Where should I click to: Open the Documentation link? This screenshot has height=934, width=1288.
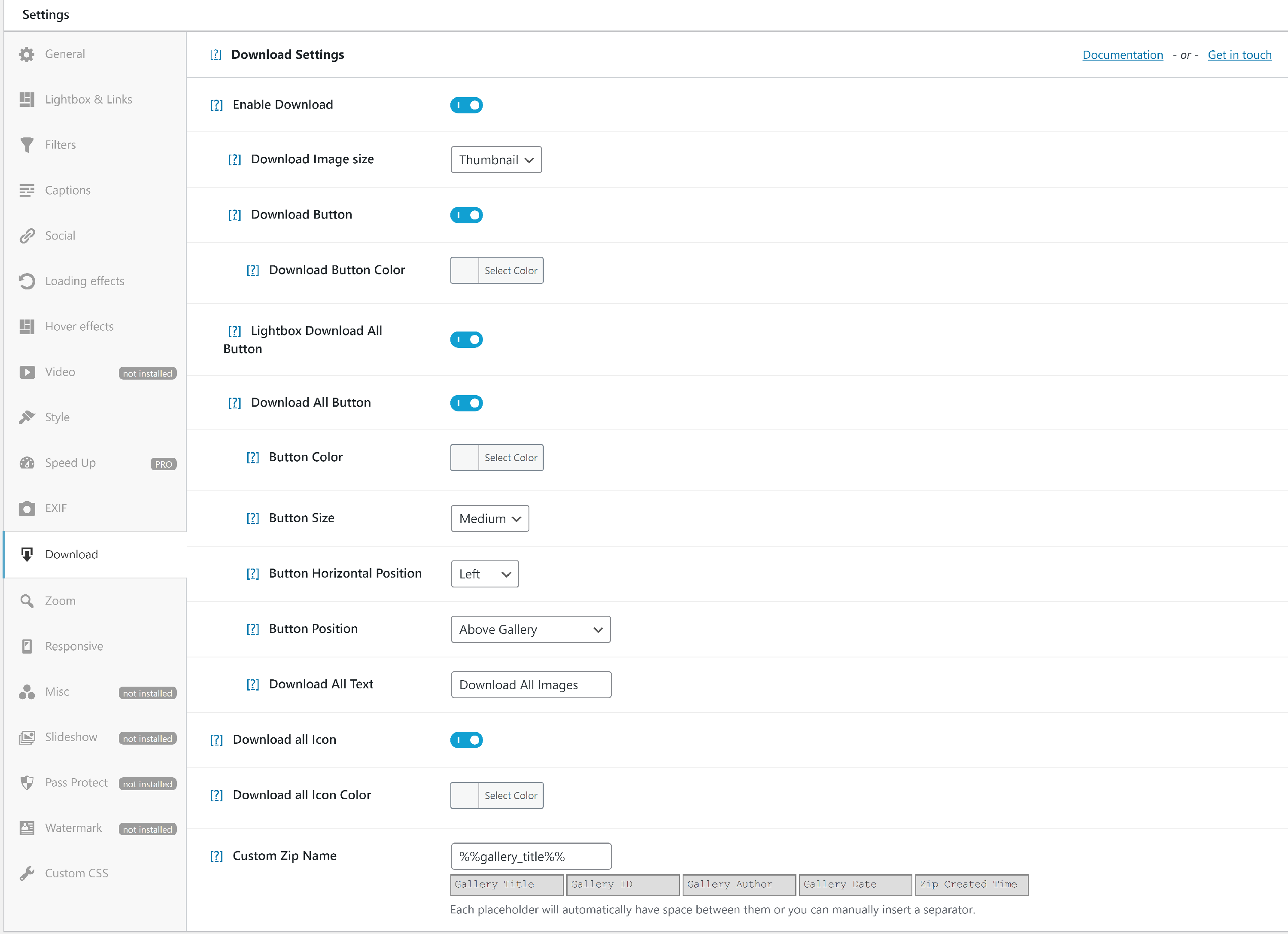[x=1122, y=55]
